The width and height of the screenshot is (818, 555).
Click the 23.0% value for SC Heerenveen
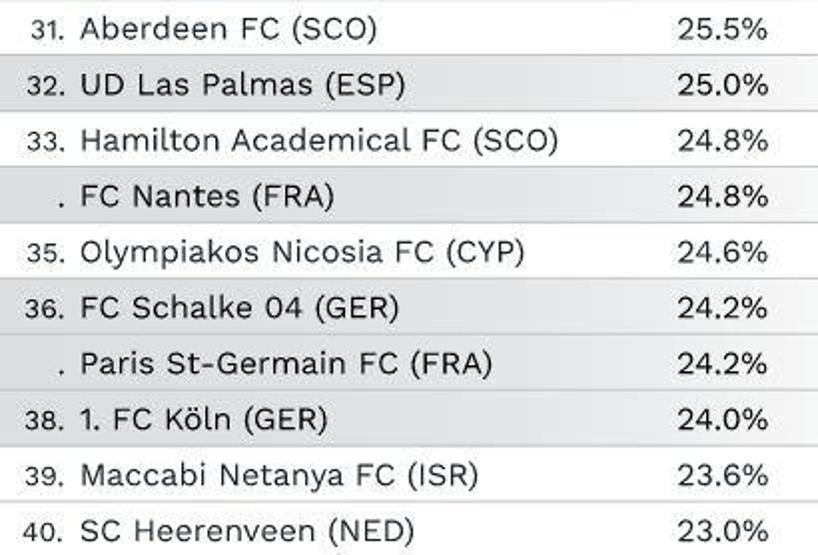[x=723, y=531]
